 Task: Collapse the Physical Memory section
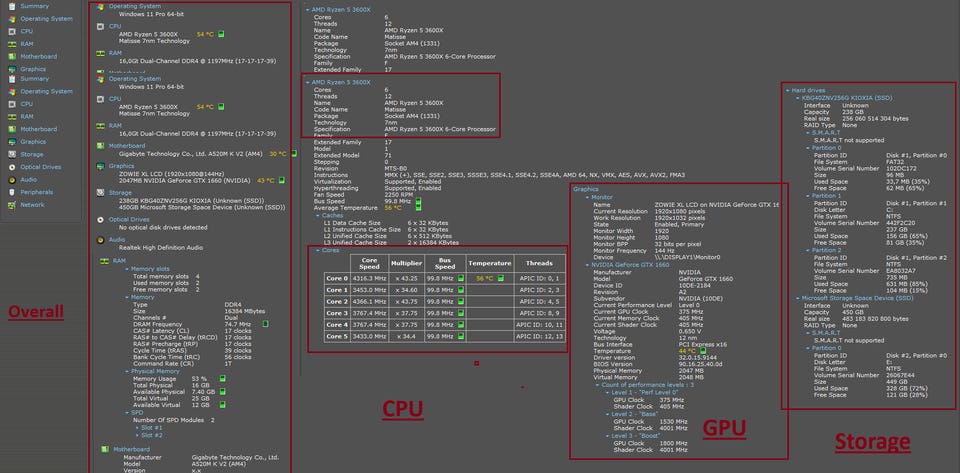127,371
